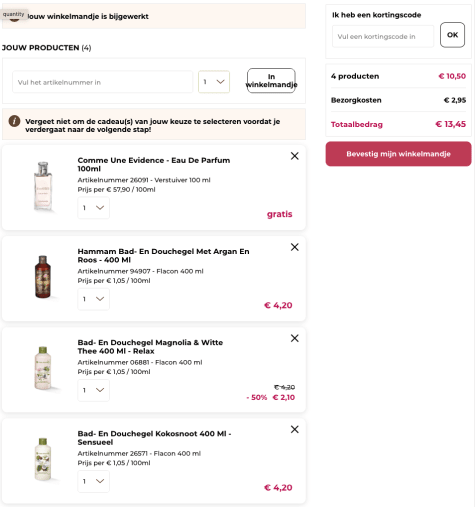Screen dimensions: 475x507
Task: Open Hammam douchegel bottle thumbnail
Action: point(43,277)
